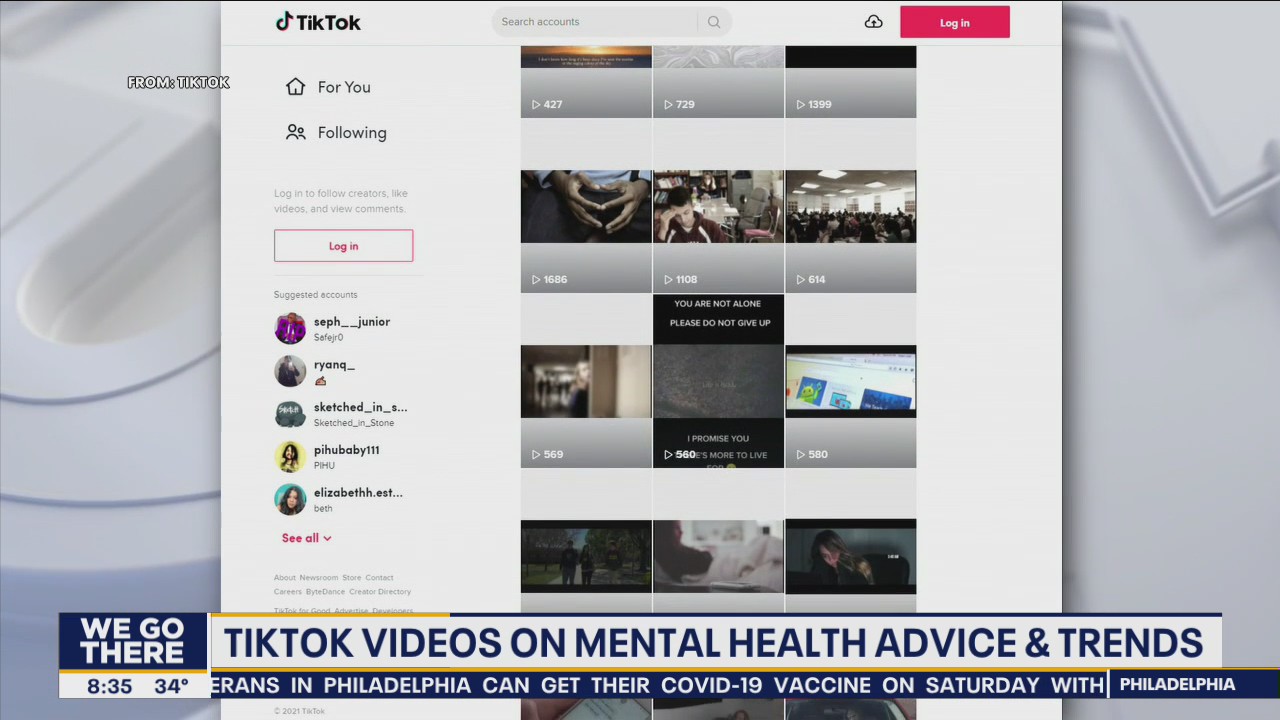Open the ByteDance footer link
This screenshot has height=720, width=1280.
(324, 591)
